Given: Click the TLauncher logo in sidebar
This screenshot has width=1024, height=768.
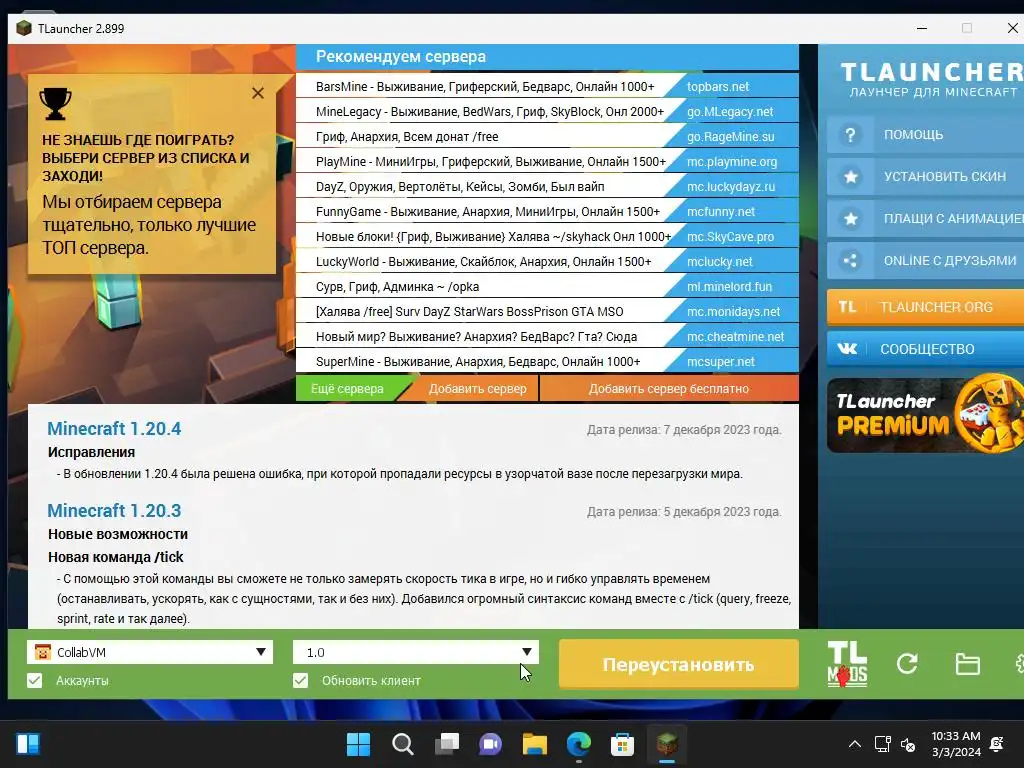Looking at the screenshot, I should coord(932,79).
